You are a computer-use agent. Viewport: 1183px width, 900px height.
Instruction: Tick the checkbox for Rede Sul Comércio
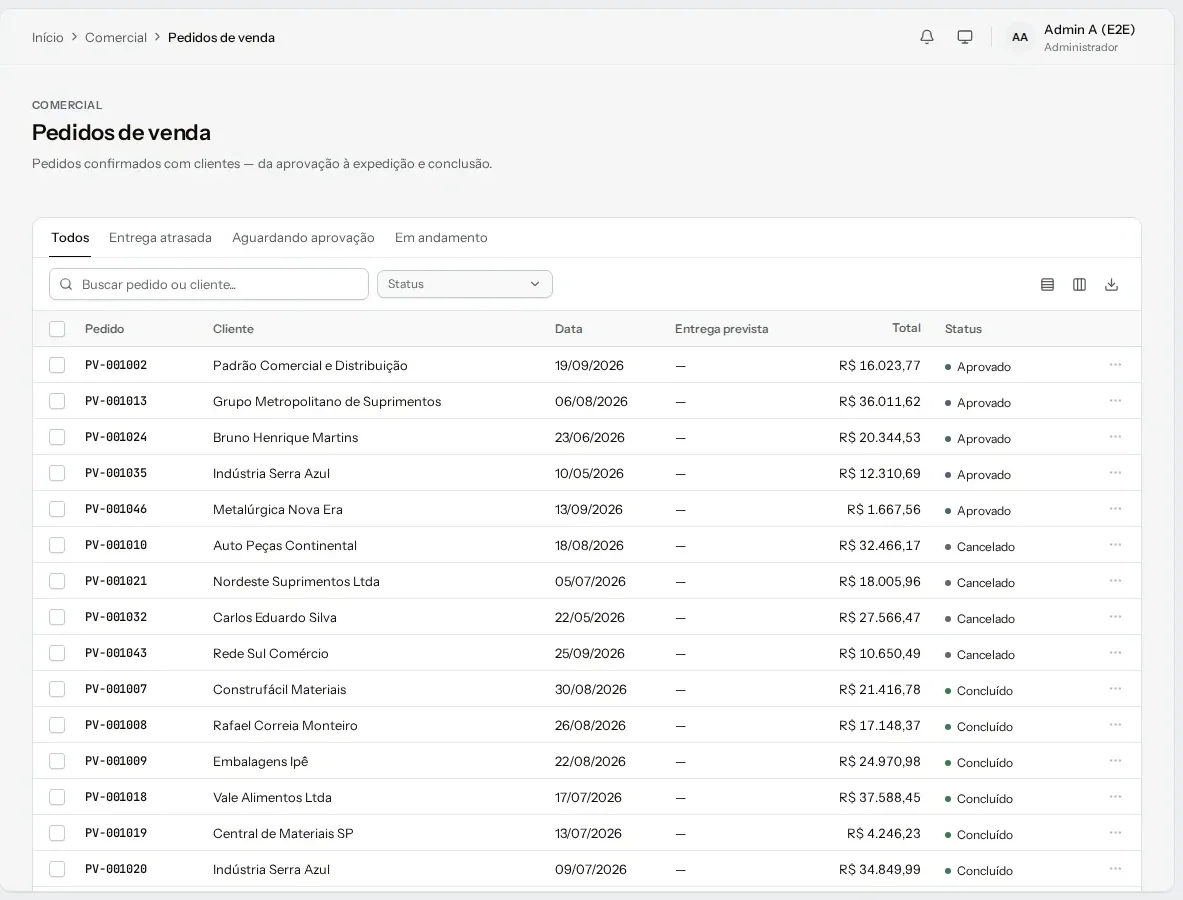point(57,653)
